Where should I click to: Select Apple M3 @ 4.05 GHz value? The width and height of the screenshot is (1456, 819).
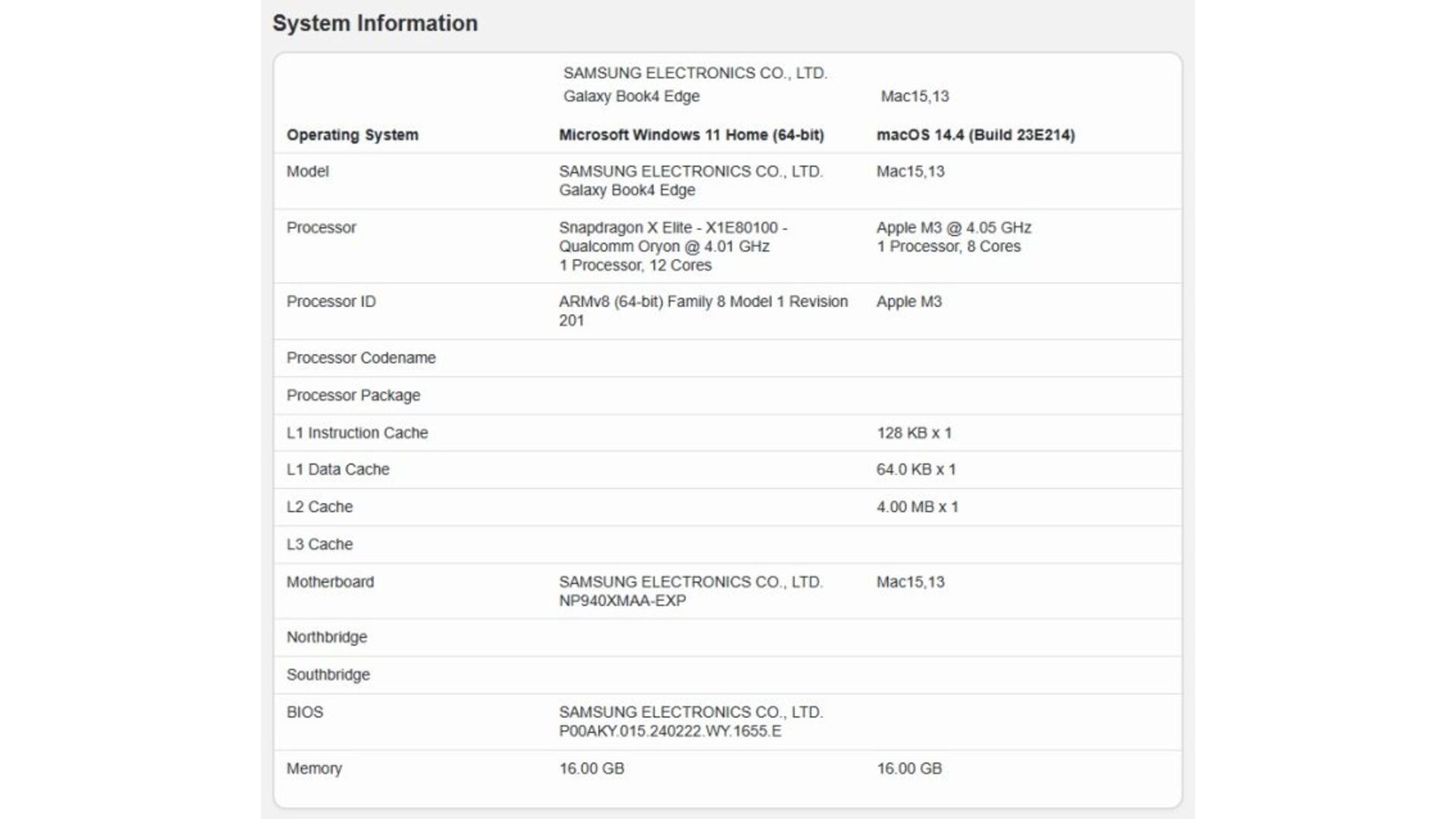coord(953,227)
